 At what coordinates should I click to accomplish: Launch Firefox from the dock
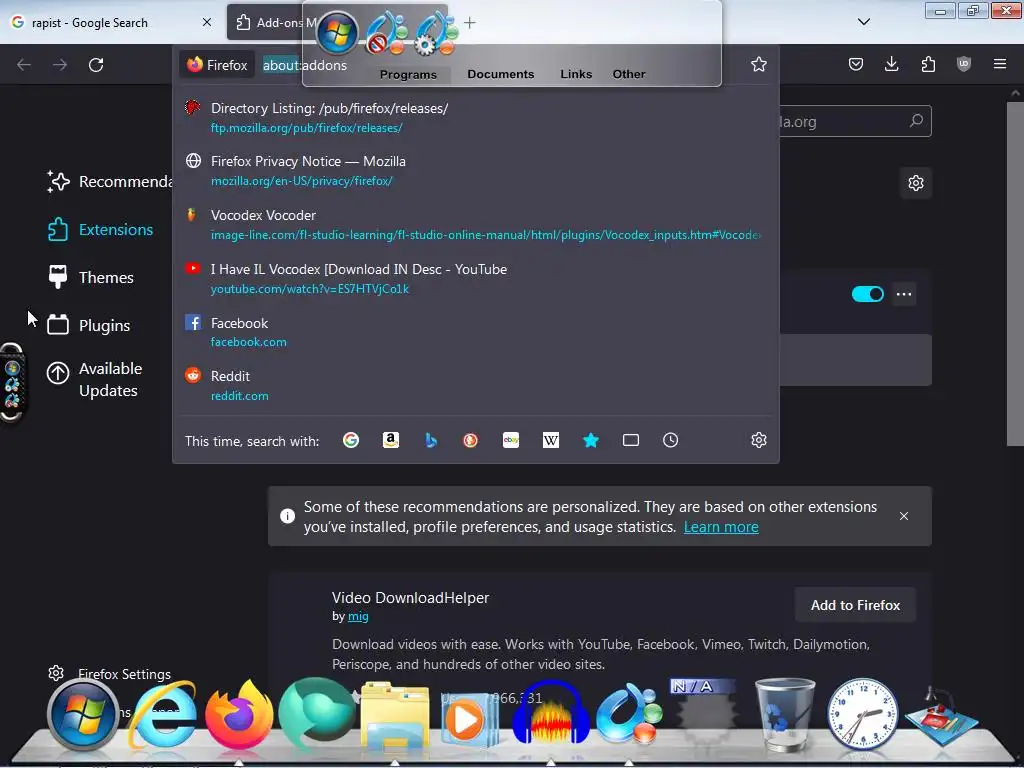[239, 715]
